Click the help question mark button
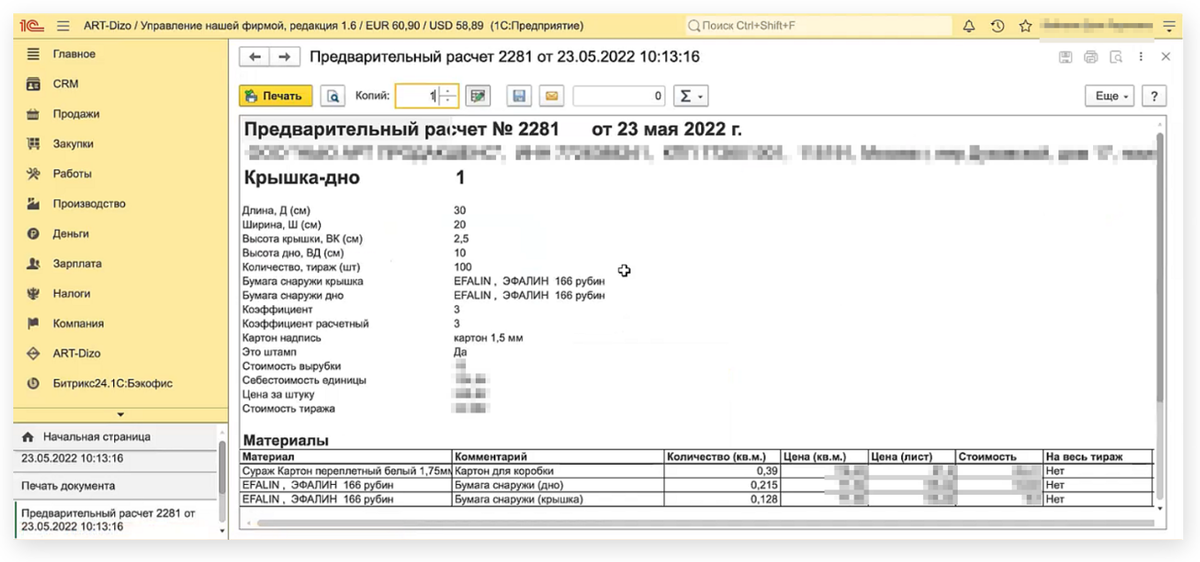 coord(1154,96)
